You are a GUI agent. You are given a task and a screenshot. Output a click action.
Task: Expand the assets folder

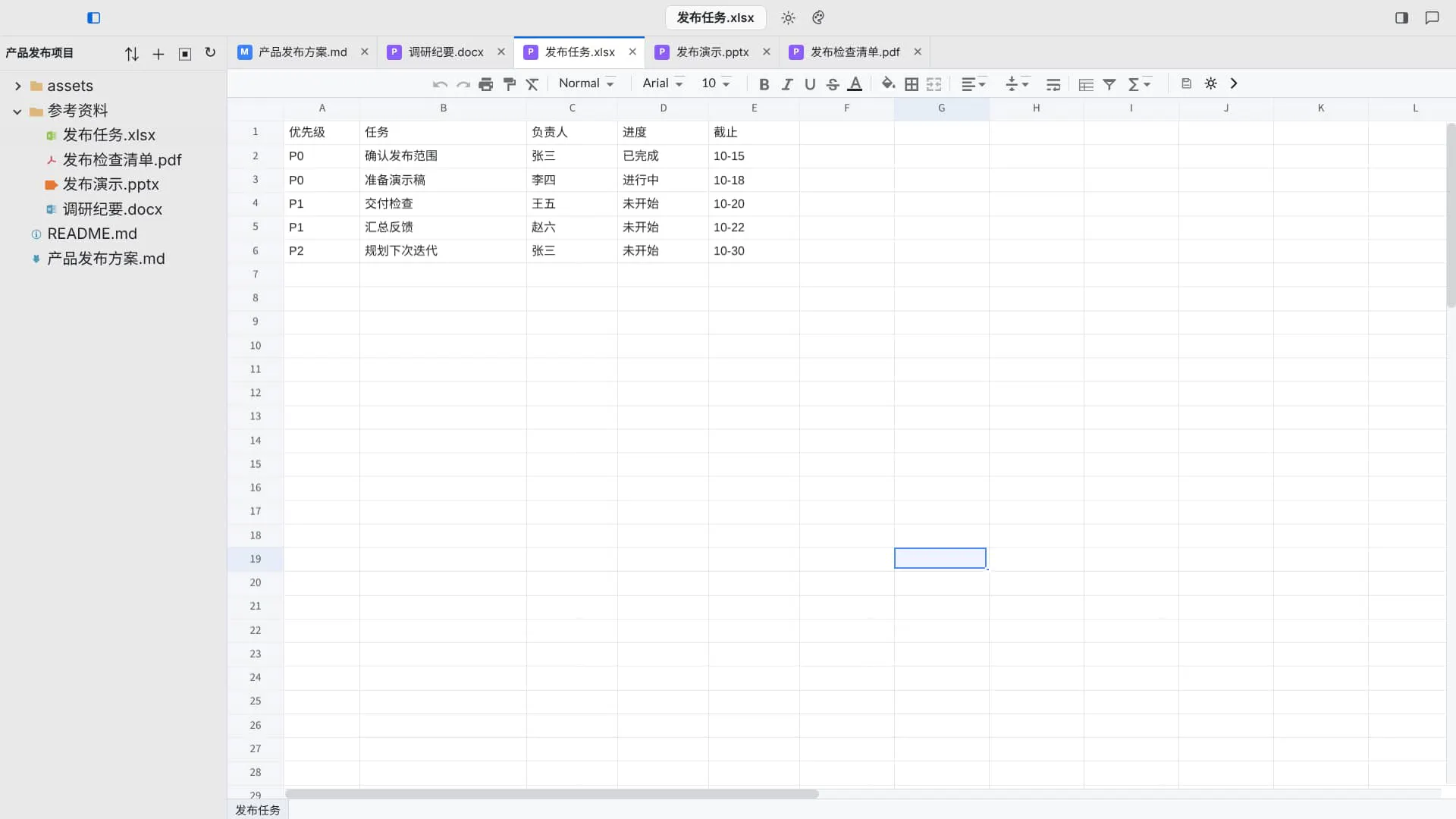pyautogui.click(x=17, y=86)
